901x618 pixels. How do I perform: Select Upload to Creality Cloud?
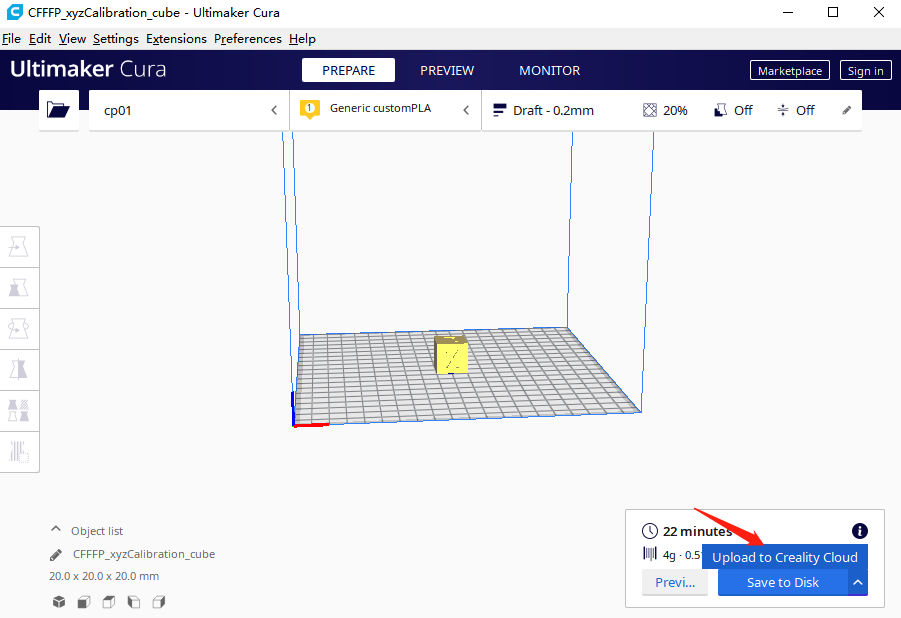pos(785,557)
